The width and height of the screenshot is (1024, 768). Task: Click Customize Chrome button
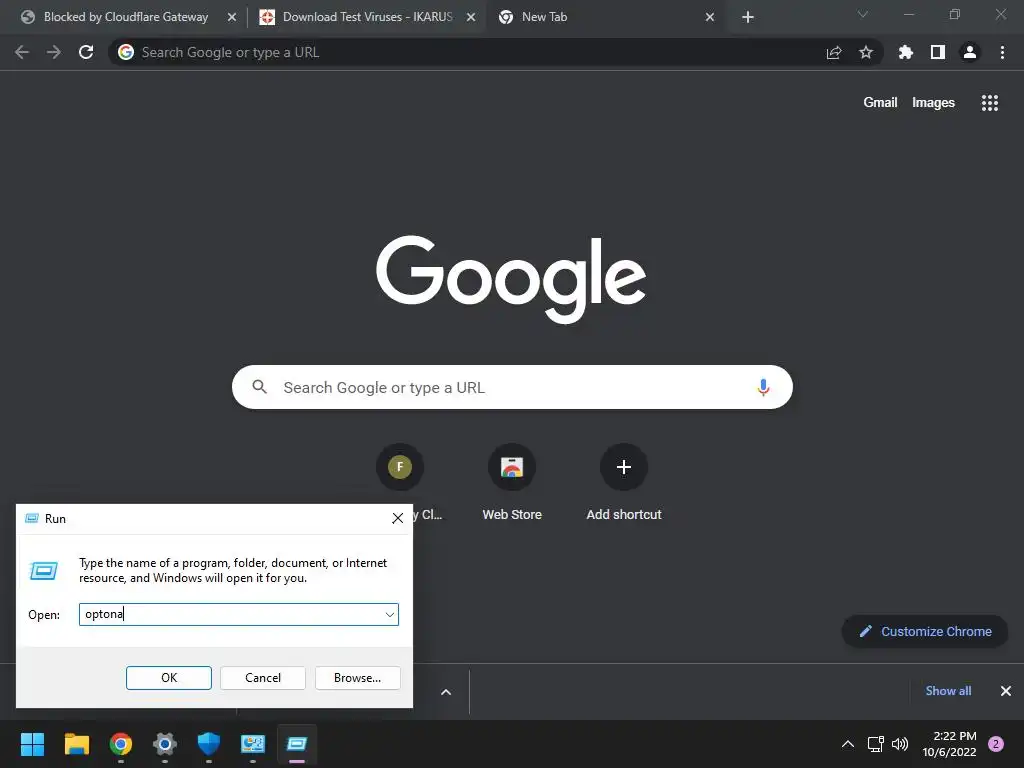pos(925,632)
